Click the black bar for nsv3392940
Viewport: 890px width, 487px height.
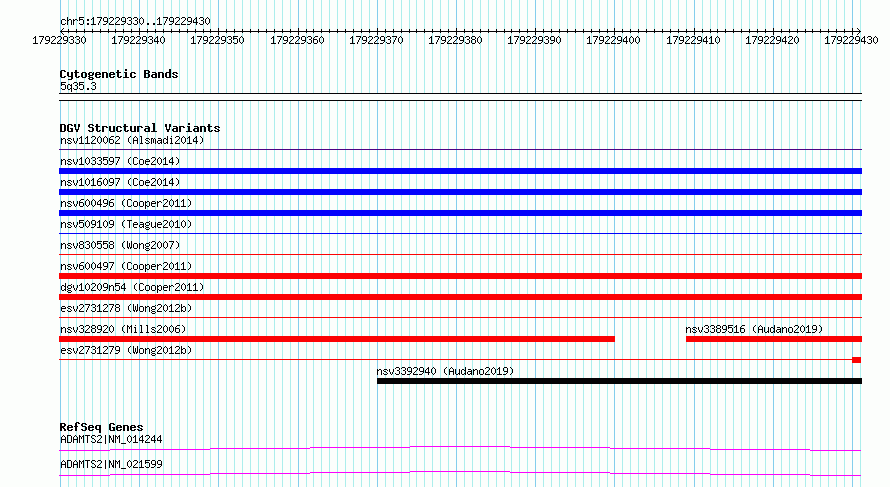pyautogui.click(x=619, y=381)
